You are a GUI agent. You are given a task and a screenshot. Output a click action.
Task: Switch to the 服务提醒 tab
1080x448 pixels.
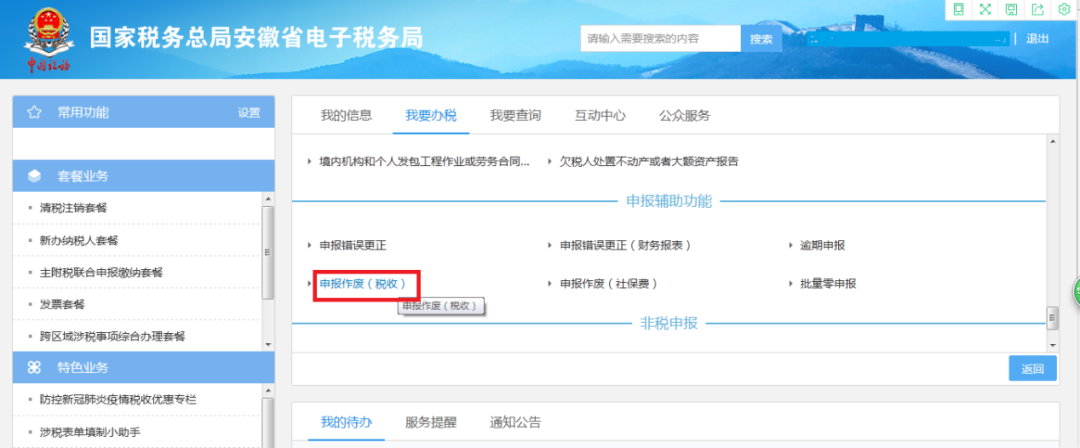(430, 422)
